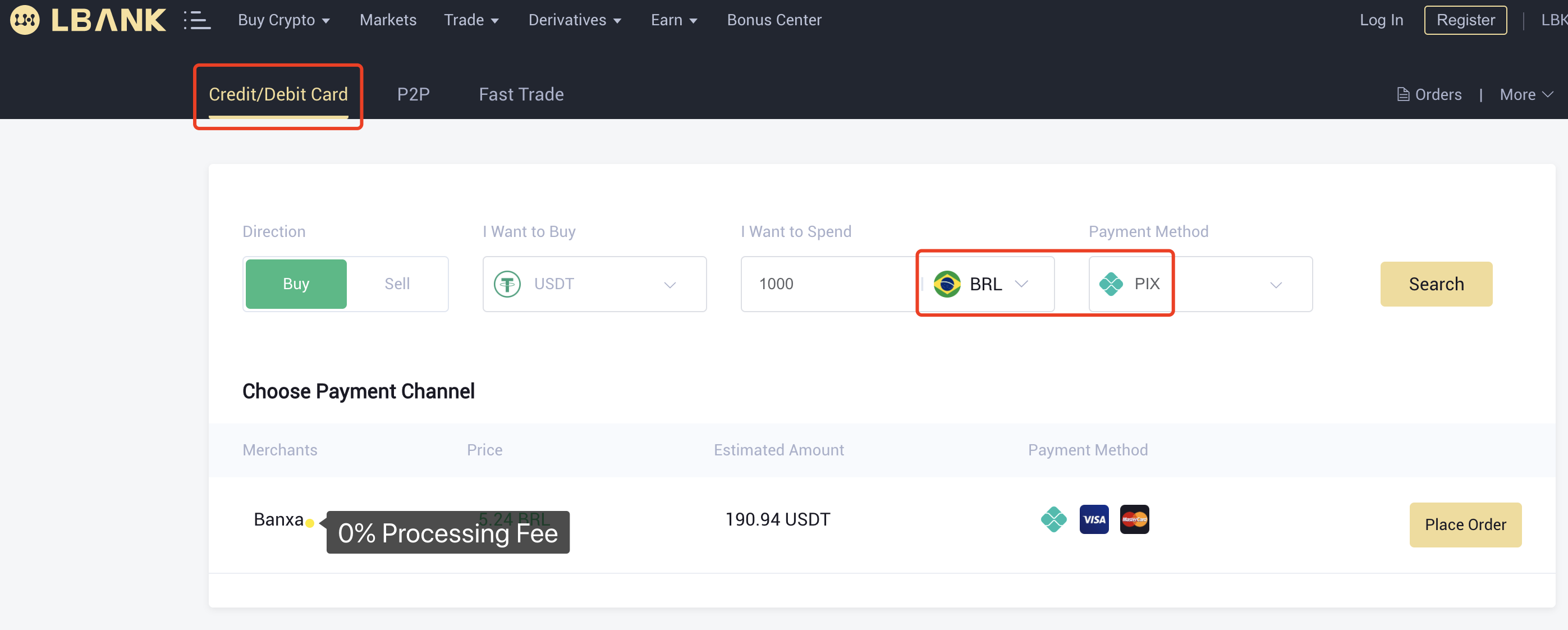
Task: Open the Trade menu
Action: tap(471, 20)
